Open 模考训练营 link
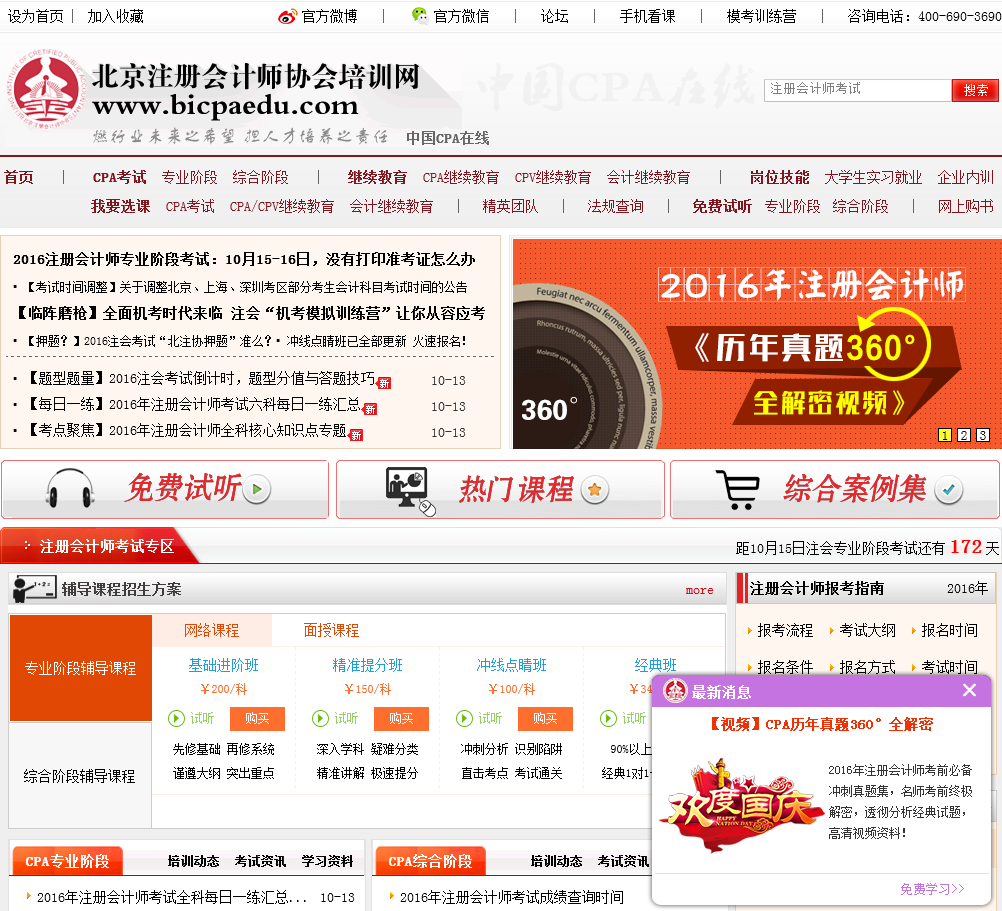This screenshot has width=1002, height=911. (x=761, y=16)
